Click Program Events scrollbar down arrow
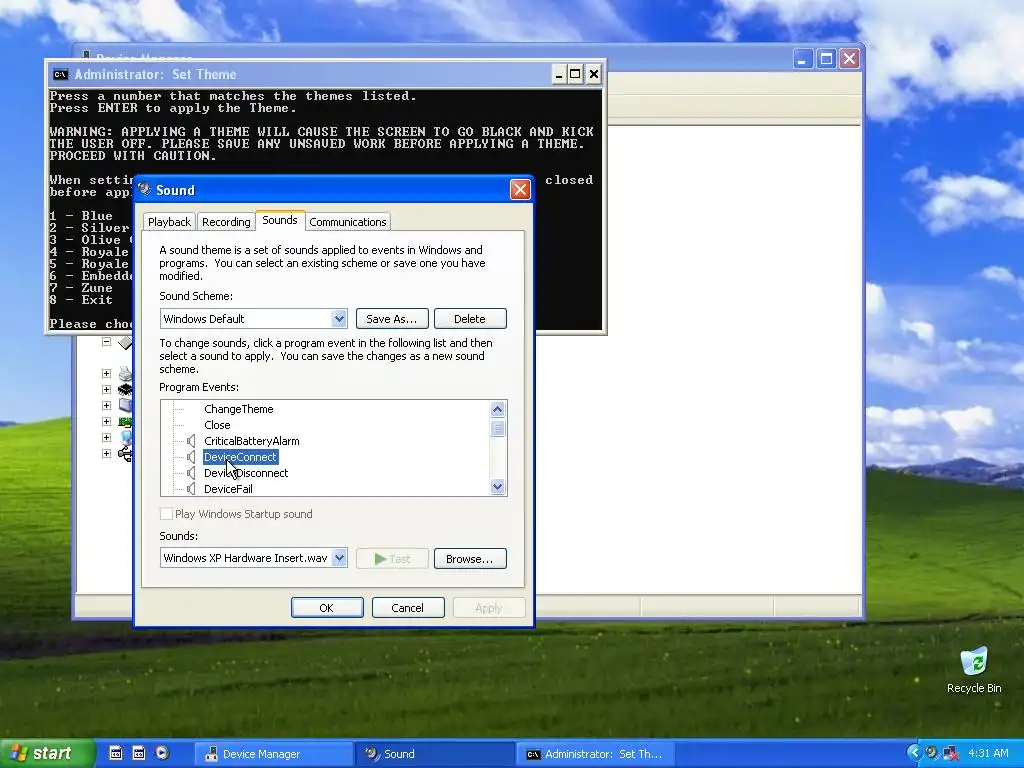Image resolution: width=1024 pixels, height=768 pixels. (498, 487)
